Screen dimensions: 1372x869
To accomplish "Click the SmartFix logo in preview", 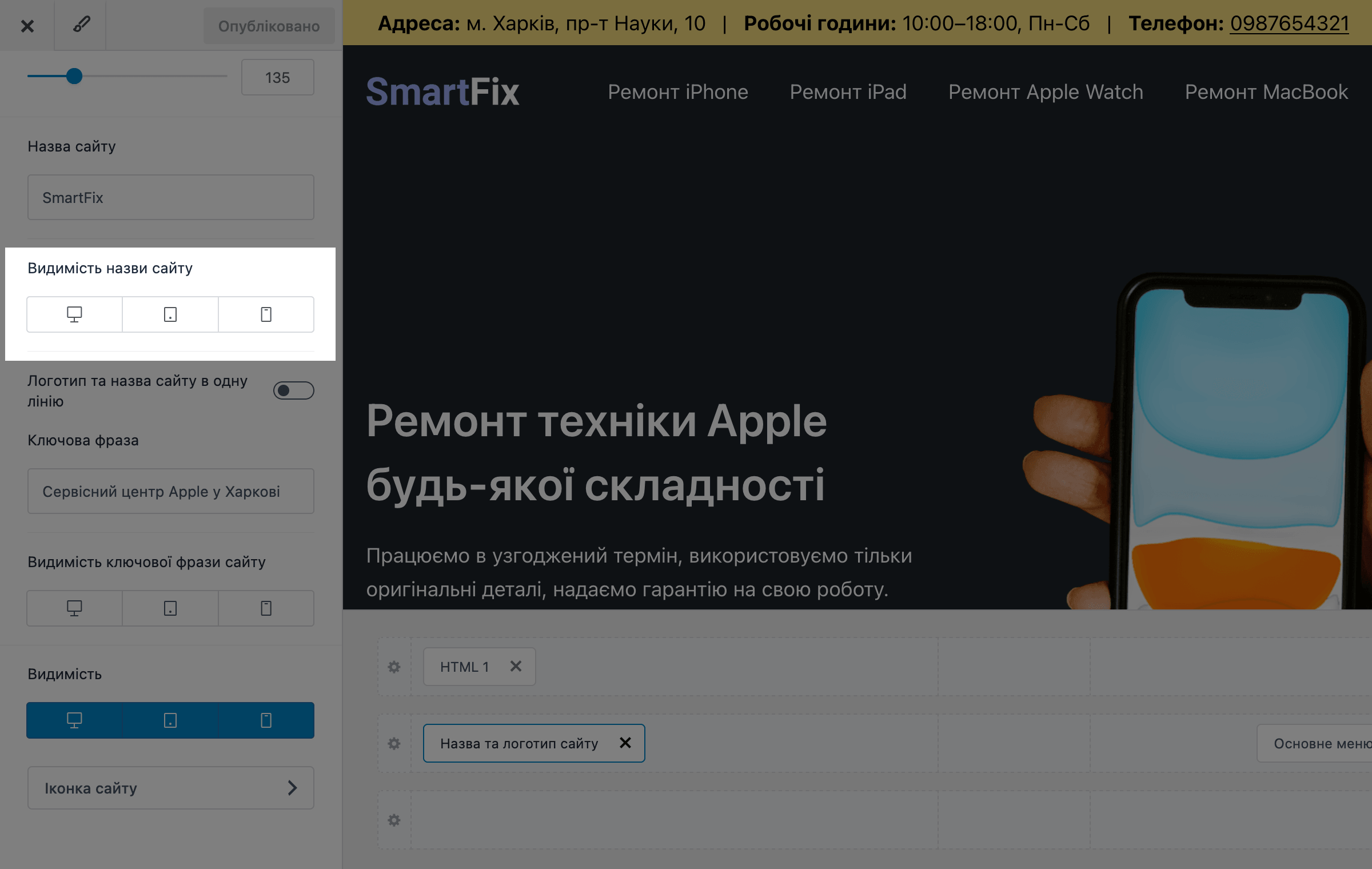I will tap(442, 91).
